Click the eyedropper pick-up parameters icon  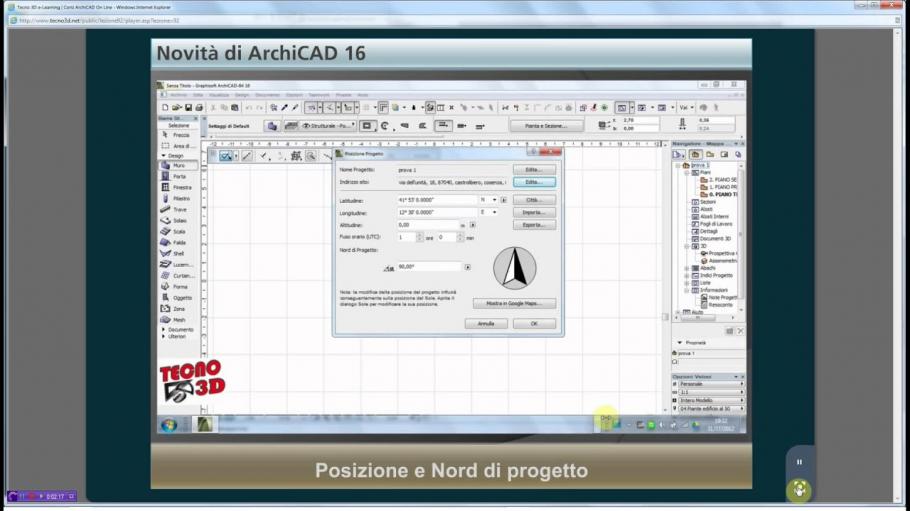284,107
